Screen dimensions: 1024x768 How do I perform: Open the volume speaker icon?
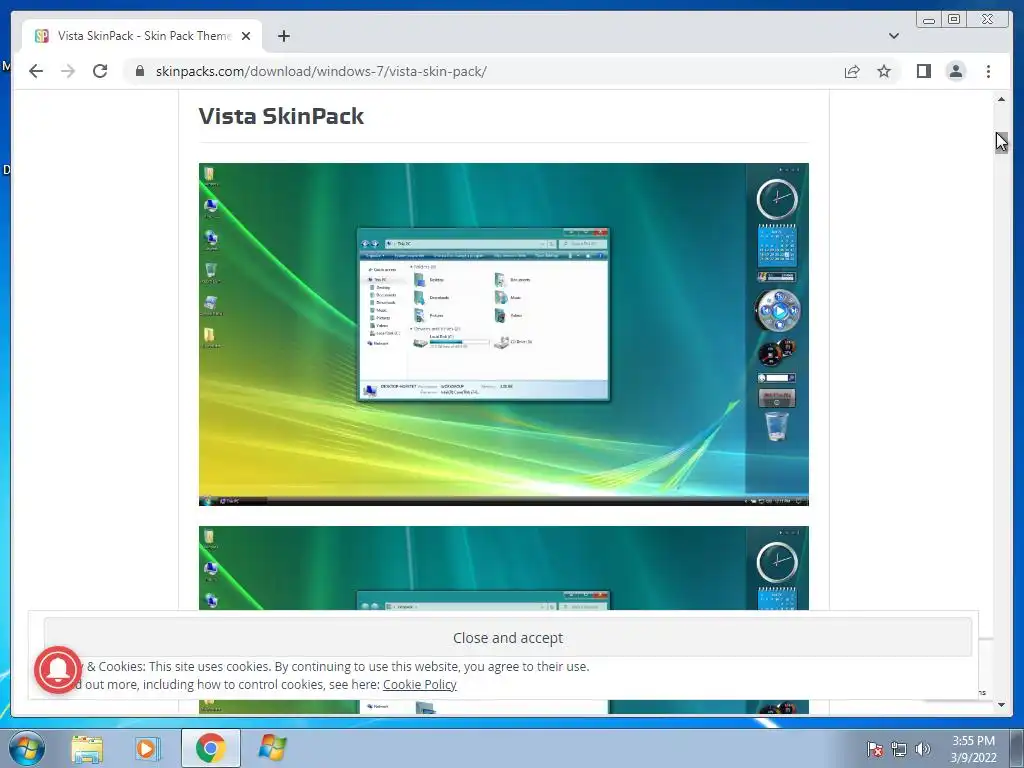922,749
